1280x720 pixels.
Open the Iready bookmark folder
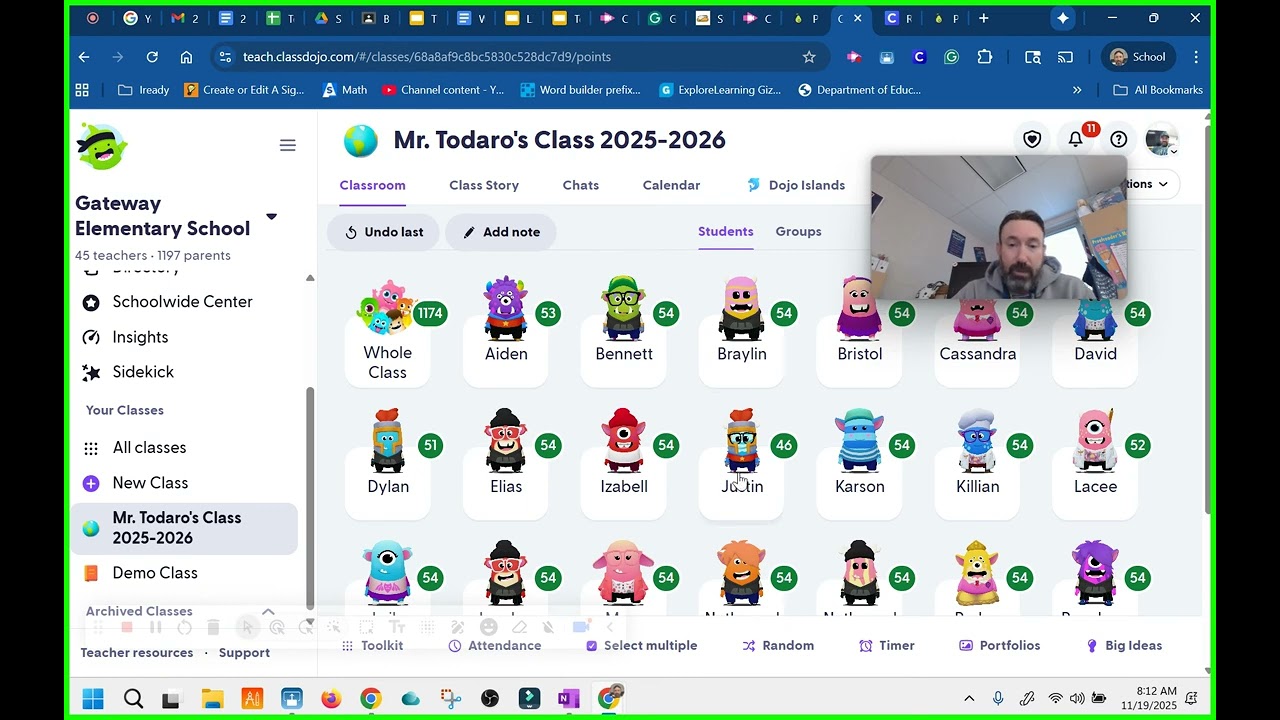[143, 90]
